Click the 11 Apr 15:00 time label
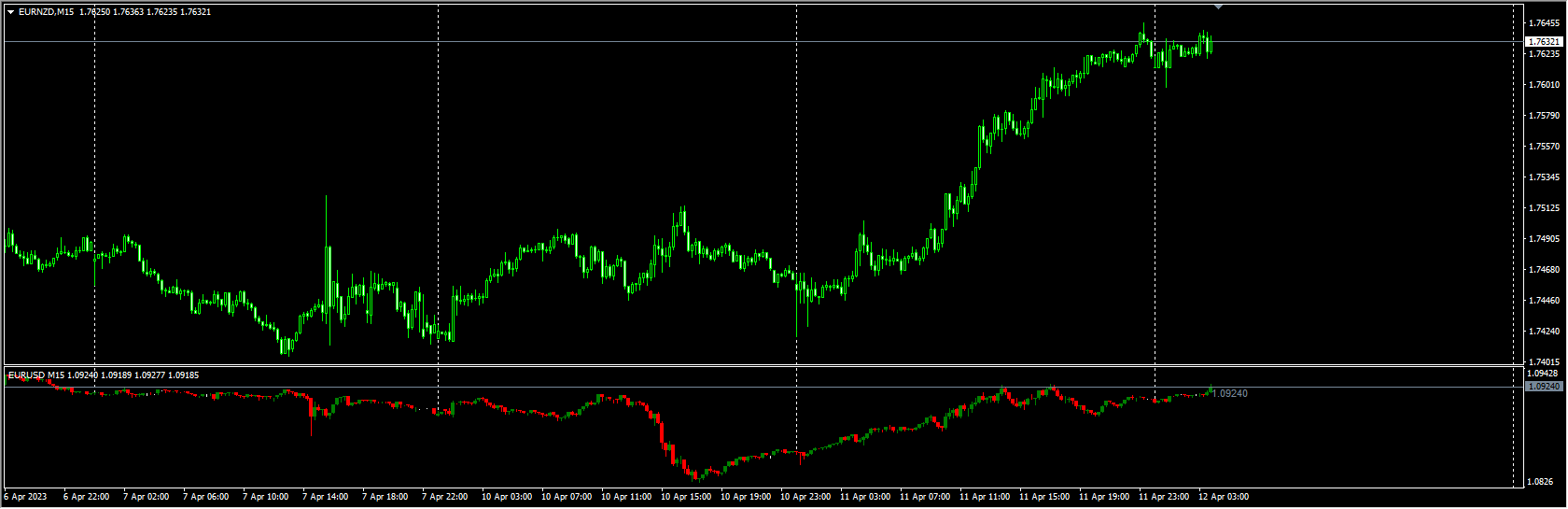This screenshot has width=1568, height=509. click(x=1044, y=497)
